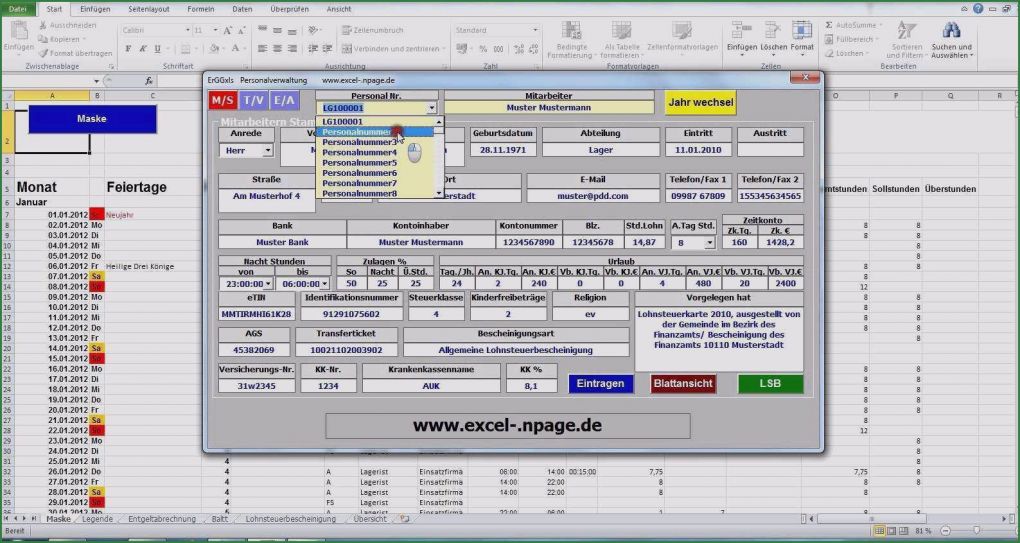Click the percent format icon
This screenshot has height=543, width=1020.
click(x=483, y=49)
